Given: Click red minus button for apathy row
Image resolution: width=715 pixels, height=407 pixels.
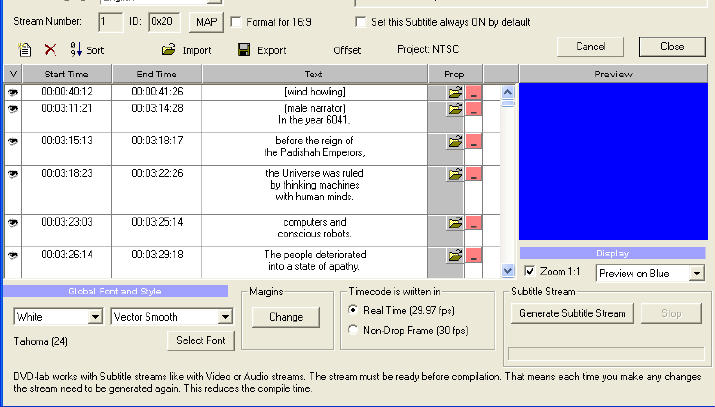Looking at the screenshot, I should click(474, 255).
